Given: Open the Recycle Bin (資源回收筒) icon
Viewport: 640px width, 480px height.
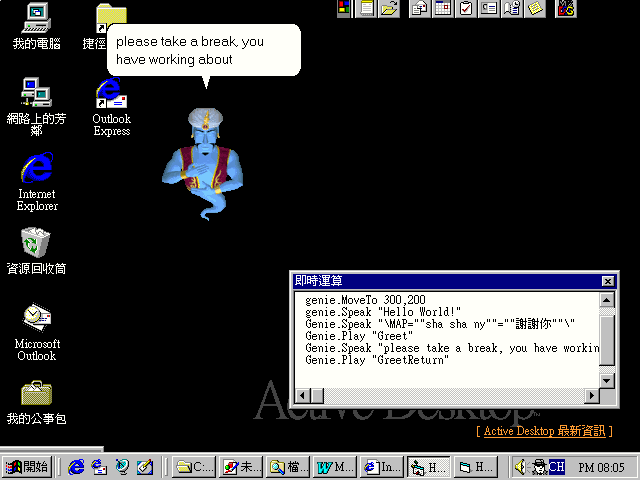Looking at the screenshot, I should 36,242.
